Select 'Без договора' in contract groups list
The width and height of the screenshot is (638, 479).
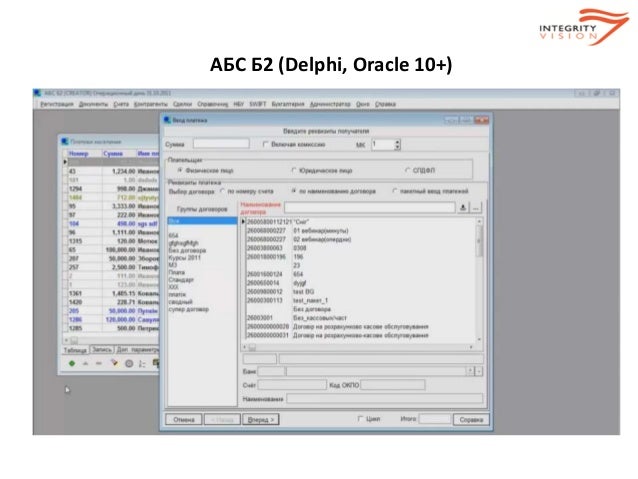click(x=188, y=250)
